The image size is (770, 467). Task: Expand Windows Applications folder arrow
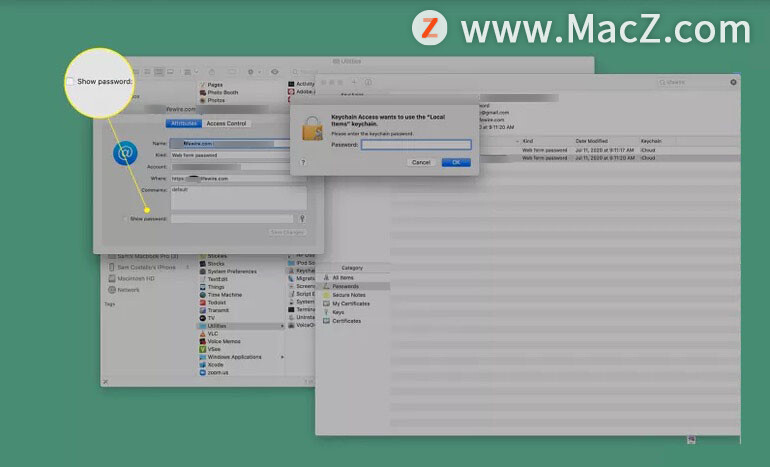(x=282, y=357)
